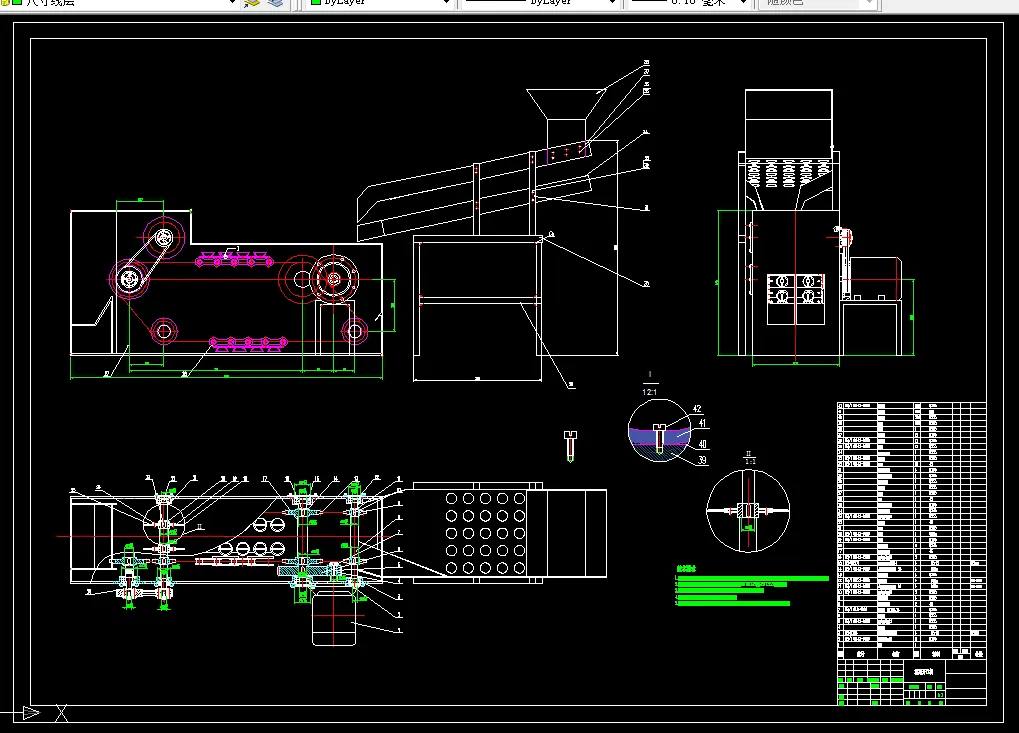Select the part label 40 in detail view

coord(703,444)
